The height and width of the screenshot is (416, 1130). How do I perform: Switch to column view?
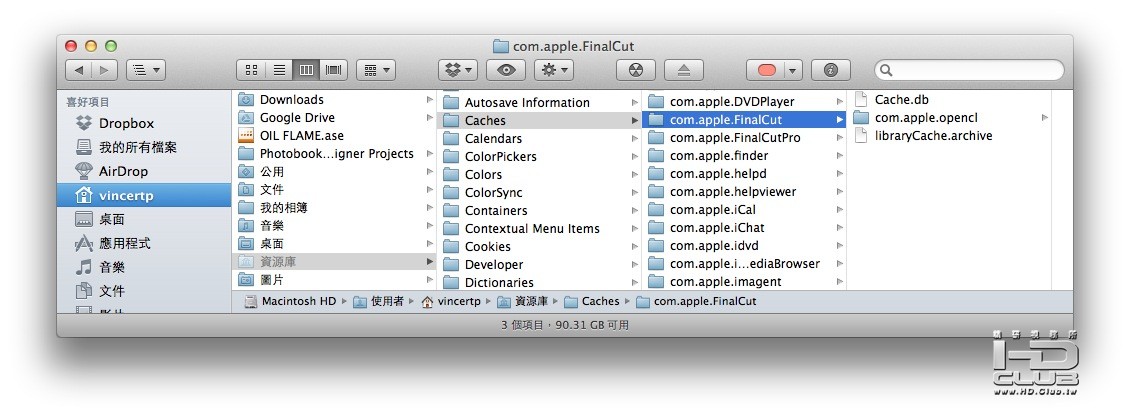pos(306,70)
